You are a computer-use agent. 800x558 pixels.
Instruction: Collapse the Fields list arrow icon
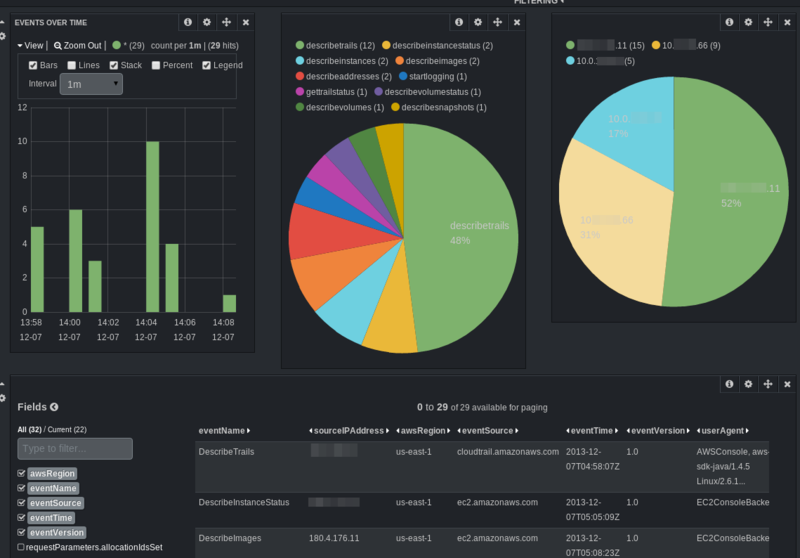54,407
